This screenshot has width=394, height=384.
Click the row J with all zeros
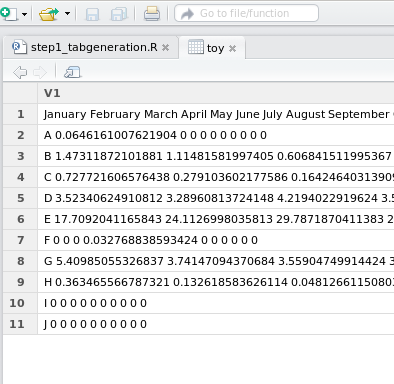click(x=216, y=324)
